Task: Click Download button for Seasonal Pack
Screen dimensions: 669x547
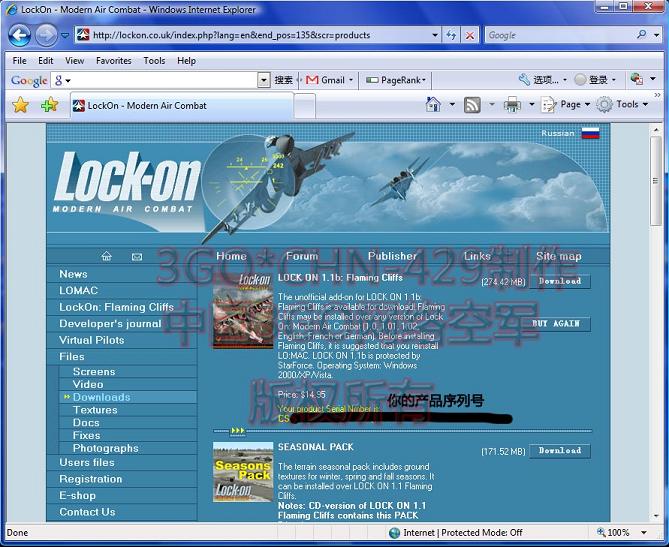Action: (x=560, y=451)
